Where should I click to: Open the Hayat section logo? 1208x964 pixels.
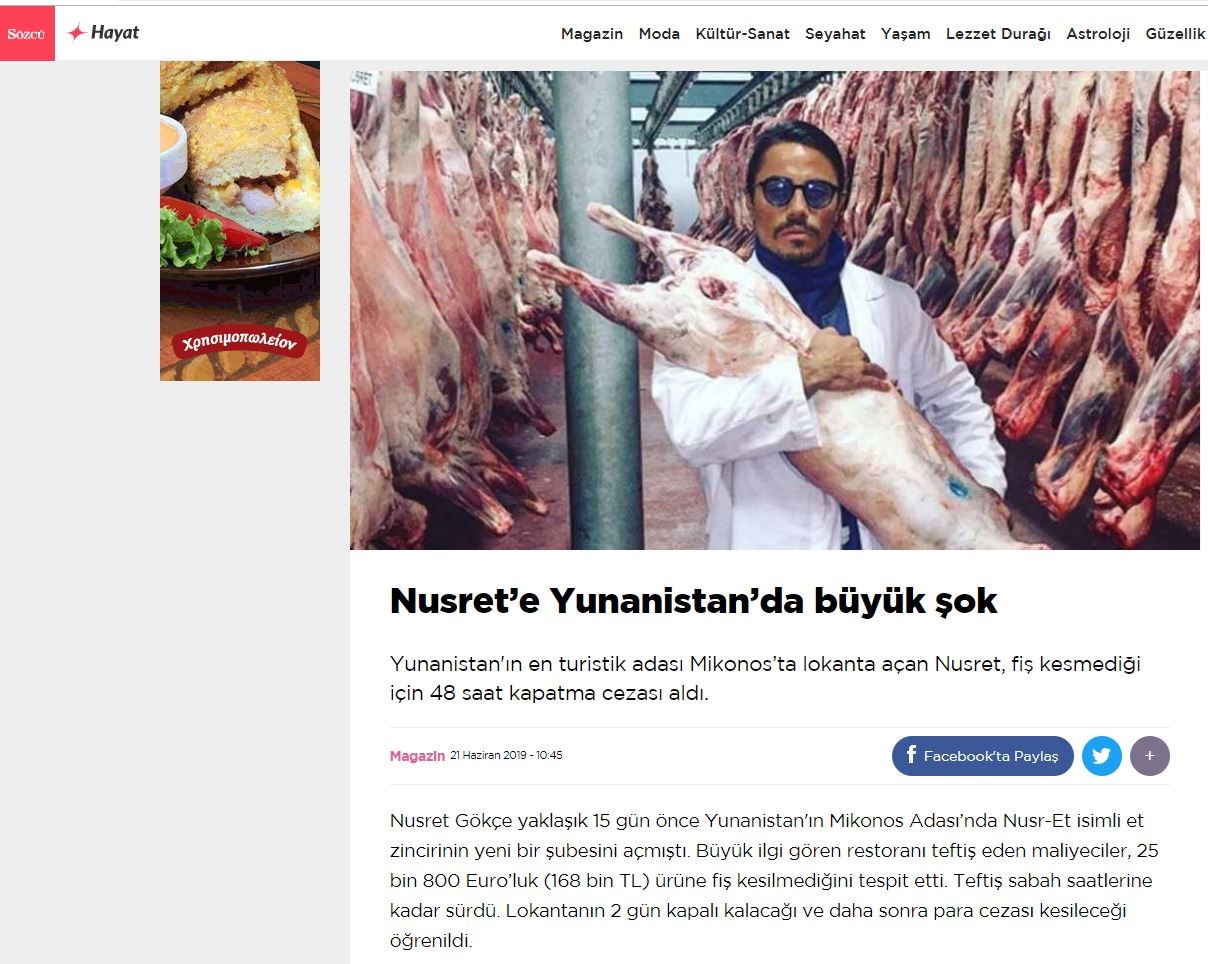(x=103, y=33)
